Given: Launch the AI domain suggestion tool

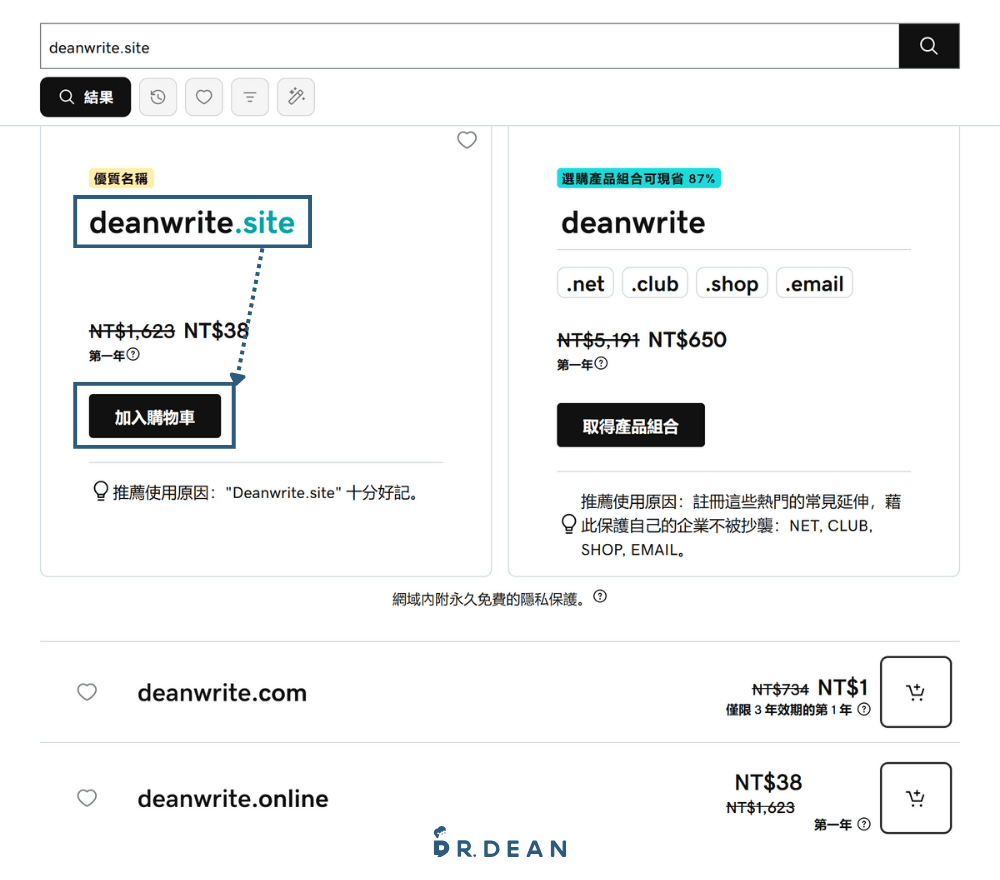Looking at the screenshot, I should coord(296,97).
